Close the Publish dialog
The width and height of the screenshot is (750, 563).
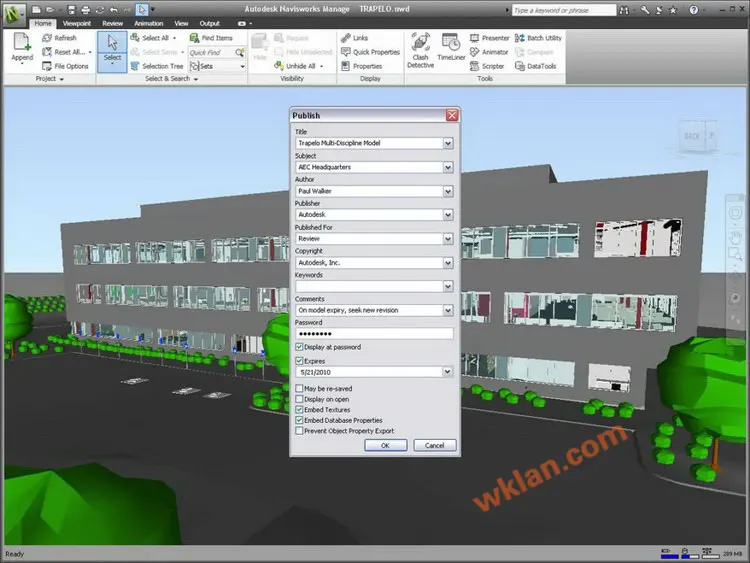coord(452,115)
